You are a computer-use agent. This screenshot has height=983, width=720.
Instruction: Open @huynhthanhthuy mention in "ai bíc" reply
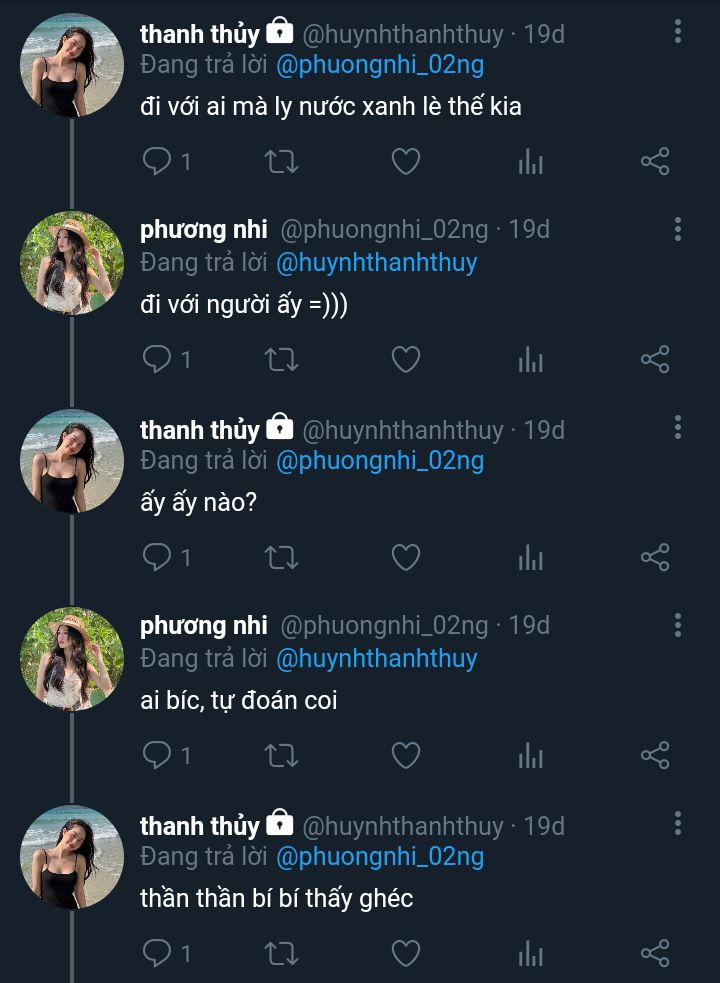pos(376,659)
